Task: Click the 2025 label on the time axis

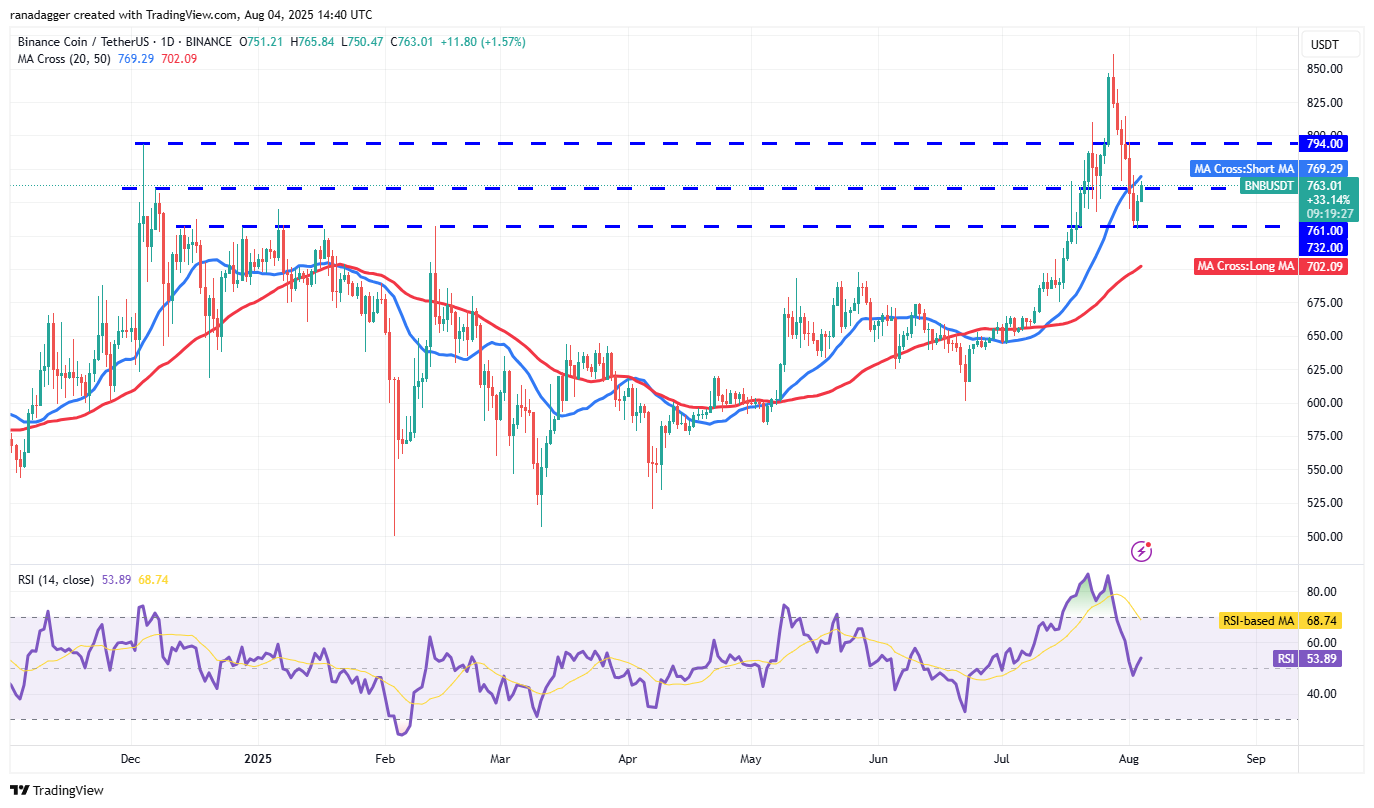Action: tap(259, 759)
